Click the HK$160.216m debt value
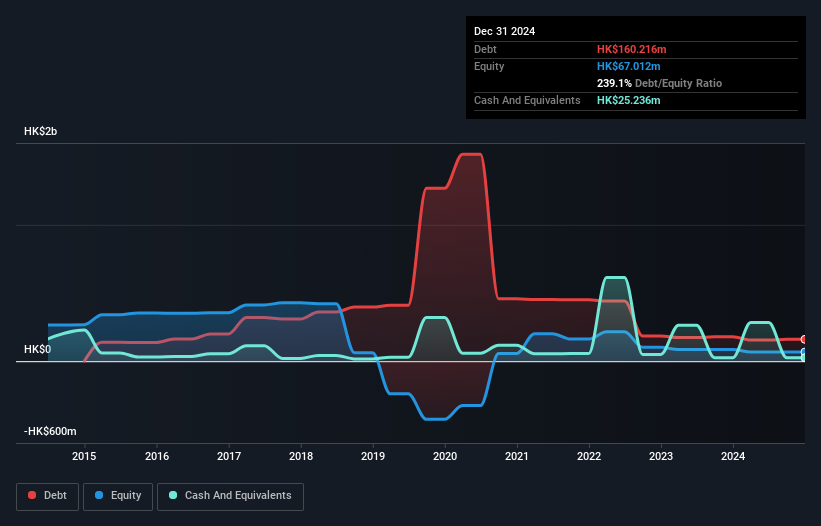 point(631,49)
